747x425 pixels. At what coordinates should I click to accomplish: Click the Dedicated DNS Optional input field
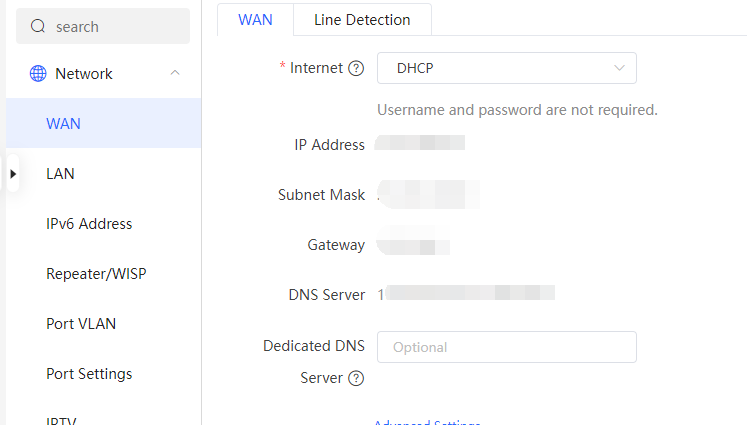click(506, 347)
